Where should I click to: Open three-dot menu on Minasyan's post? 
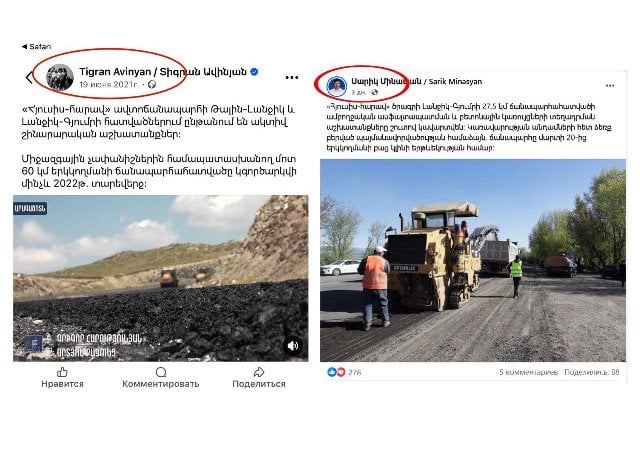click(x=610, y=86)
